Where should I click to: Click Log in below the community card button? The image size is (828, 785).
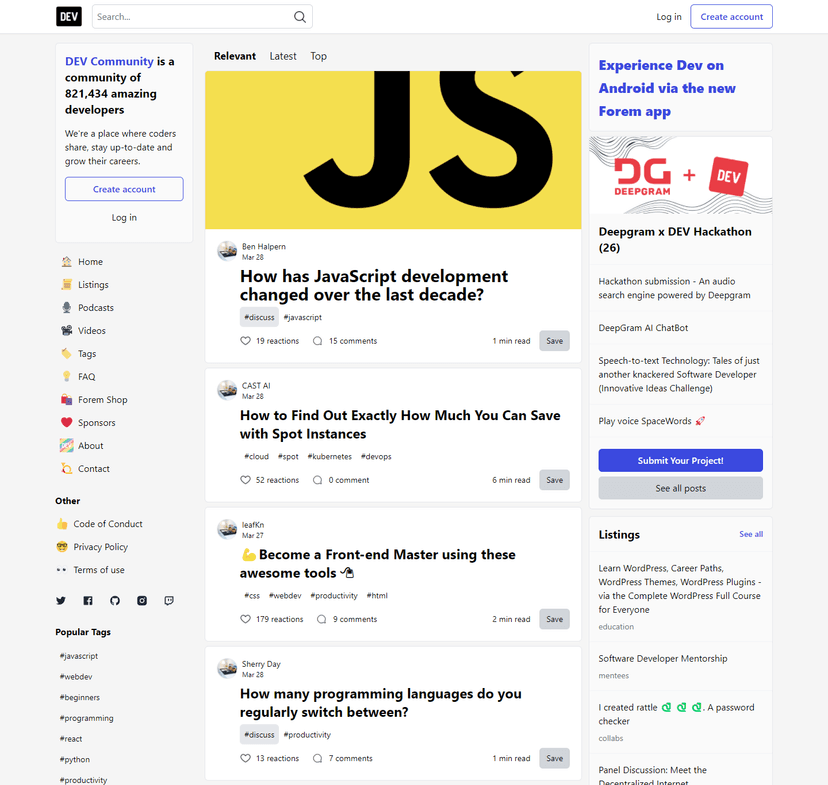[124, 217]
